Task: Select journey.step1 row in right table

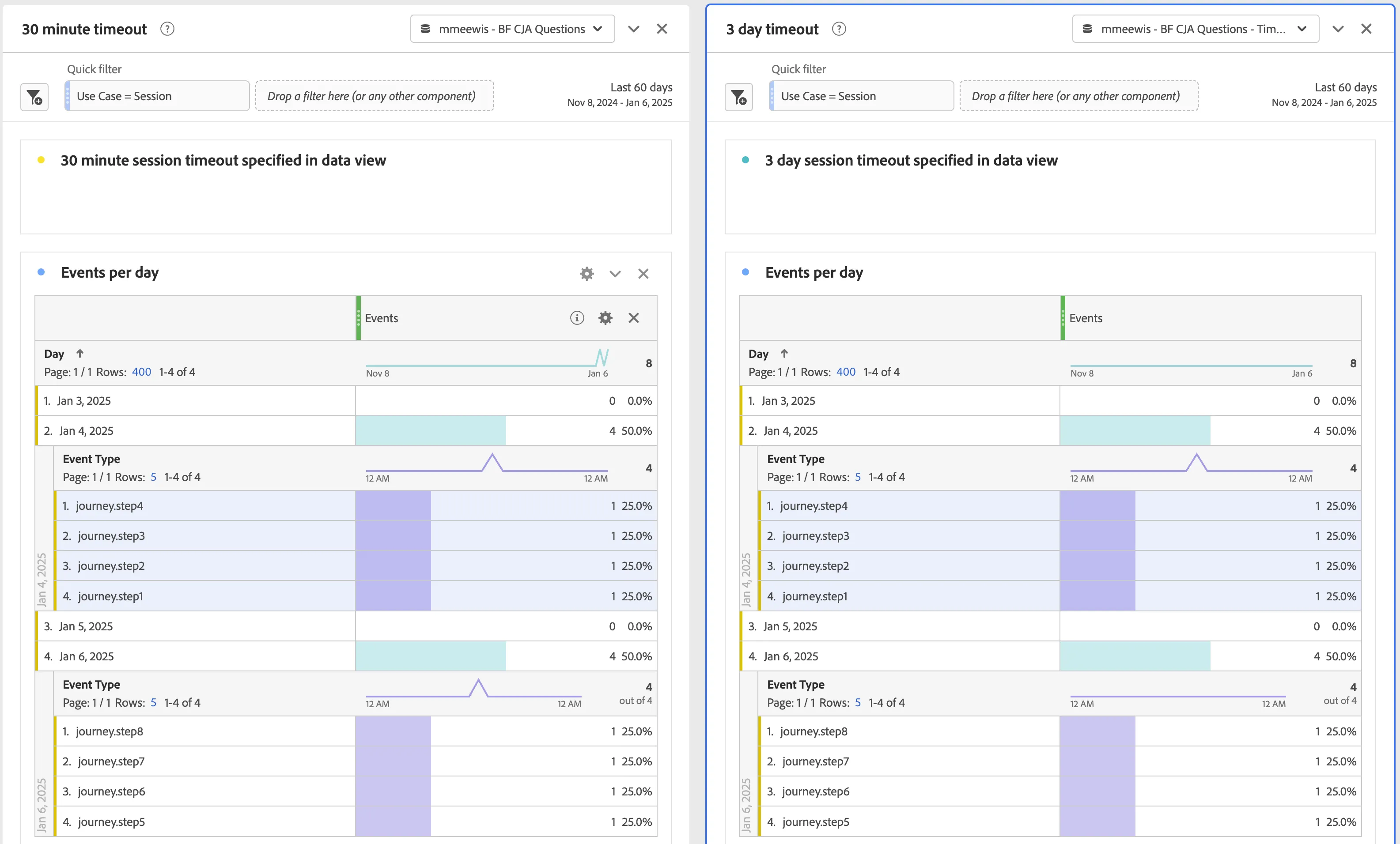Action: 1059,596
